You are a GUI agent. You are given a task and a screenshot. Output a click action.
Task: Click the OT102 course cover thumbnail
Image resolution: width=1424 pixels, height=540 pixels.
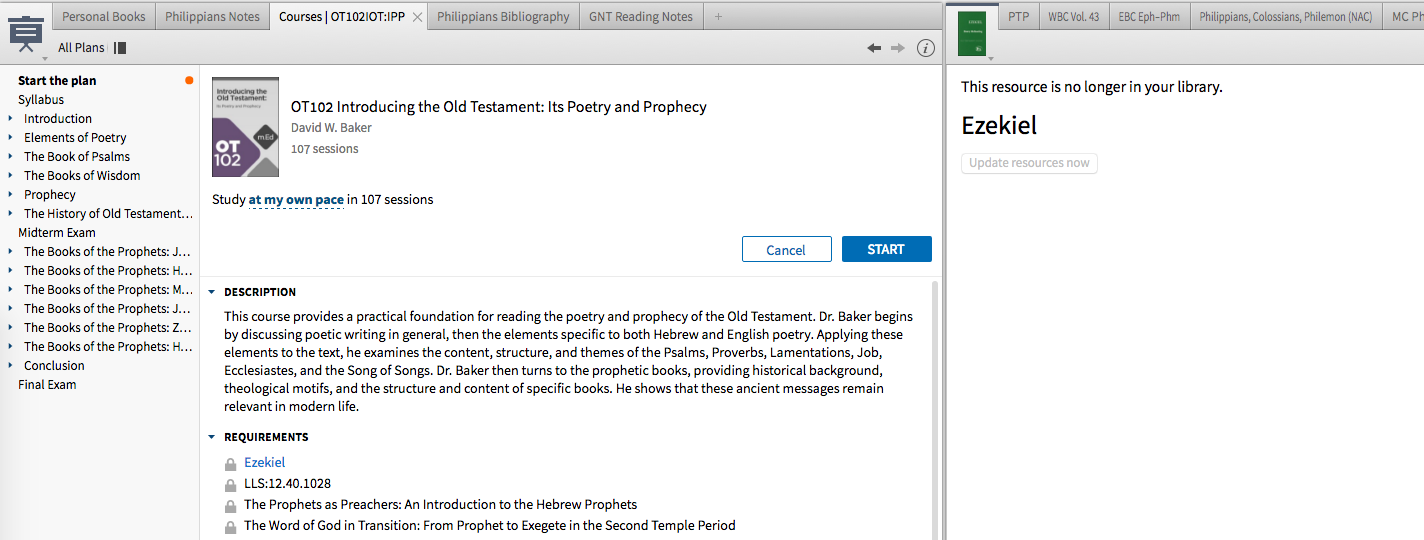(x=245, y=128)
